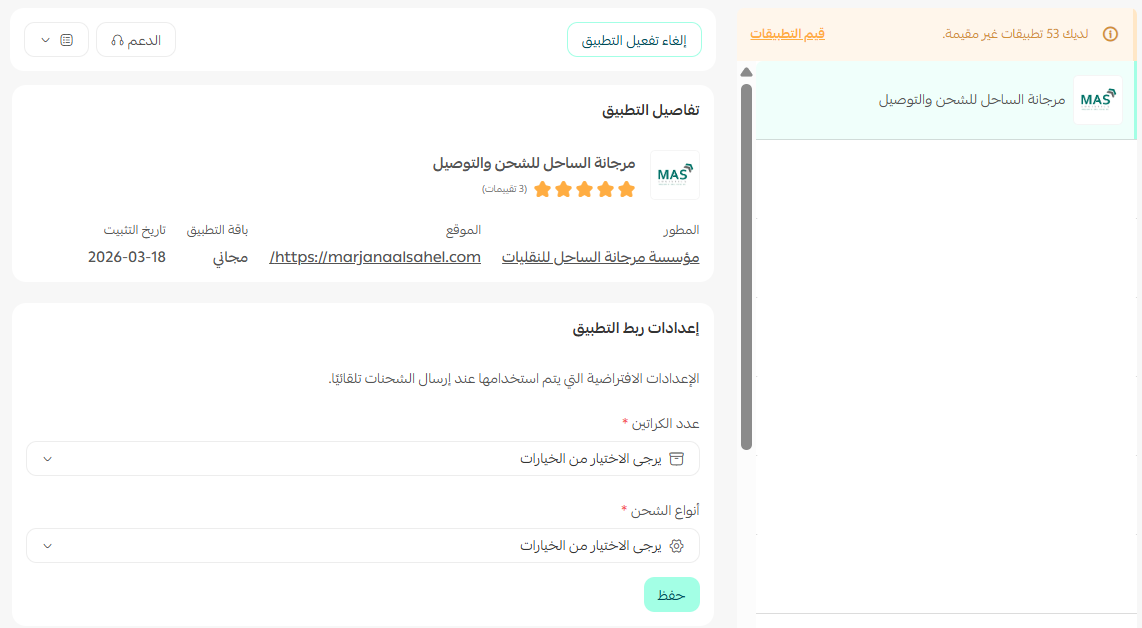Click the إلغاء تفعيل التطبيق button

point(634,41)
